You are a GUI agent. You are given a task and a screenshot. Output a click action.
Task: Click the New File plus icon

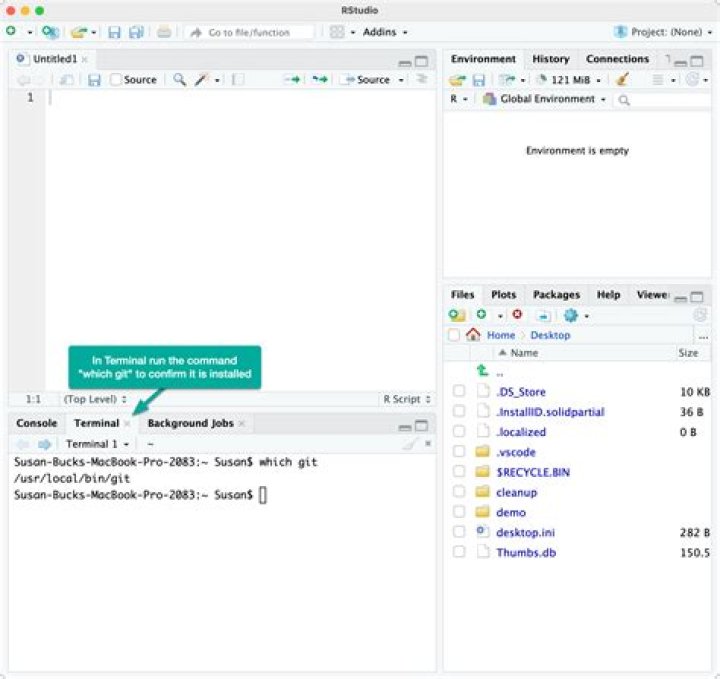coord(11,31)
